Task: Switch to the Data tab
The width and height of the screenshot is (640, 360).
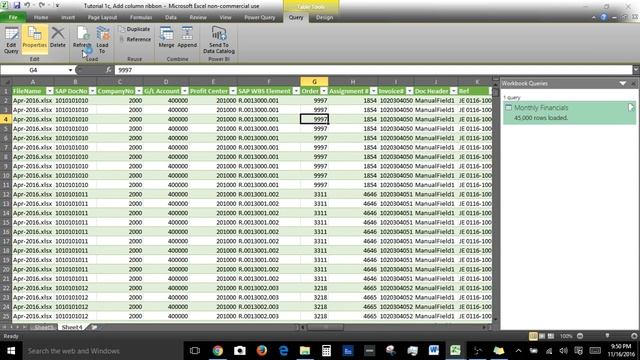Action: coord(171,17)
